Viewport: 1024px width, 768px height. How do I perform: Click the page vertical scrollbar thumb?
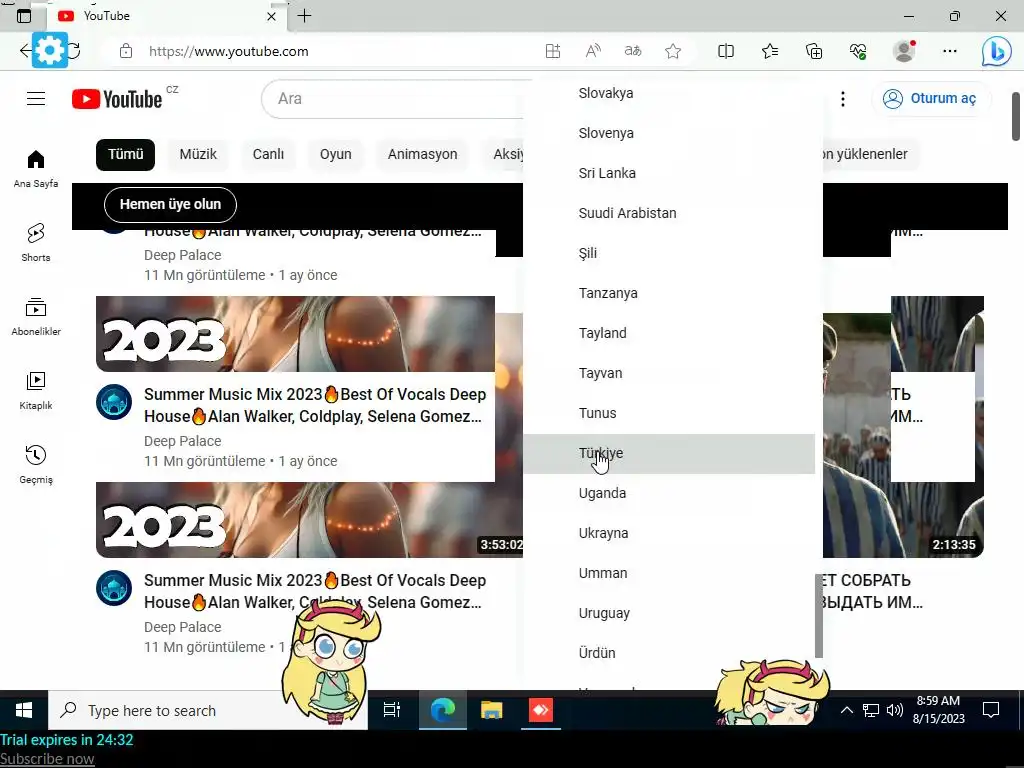coord(1016,116)
